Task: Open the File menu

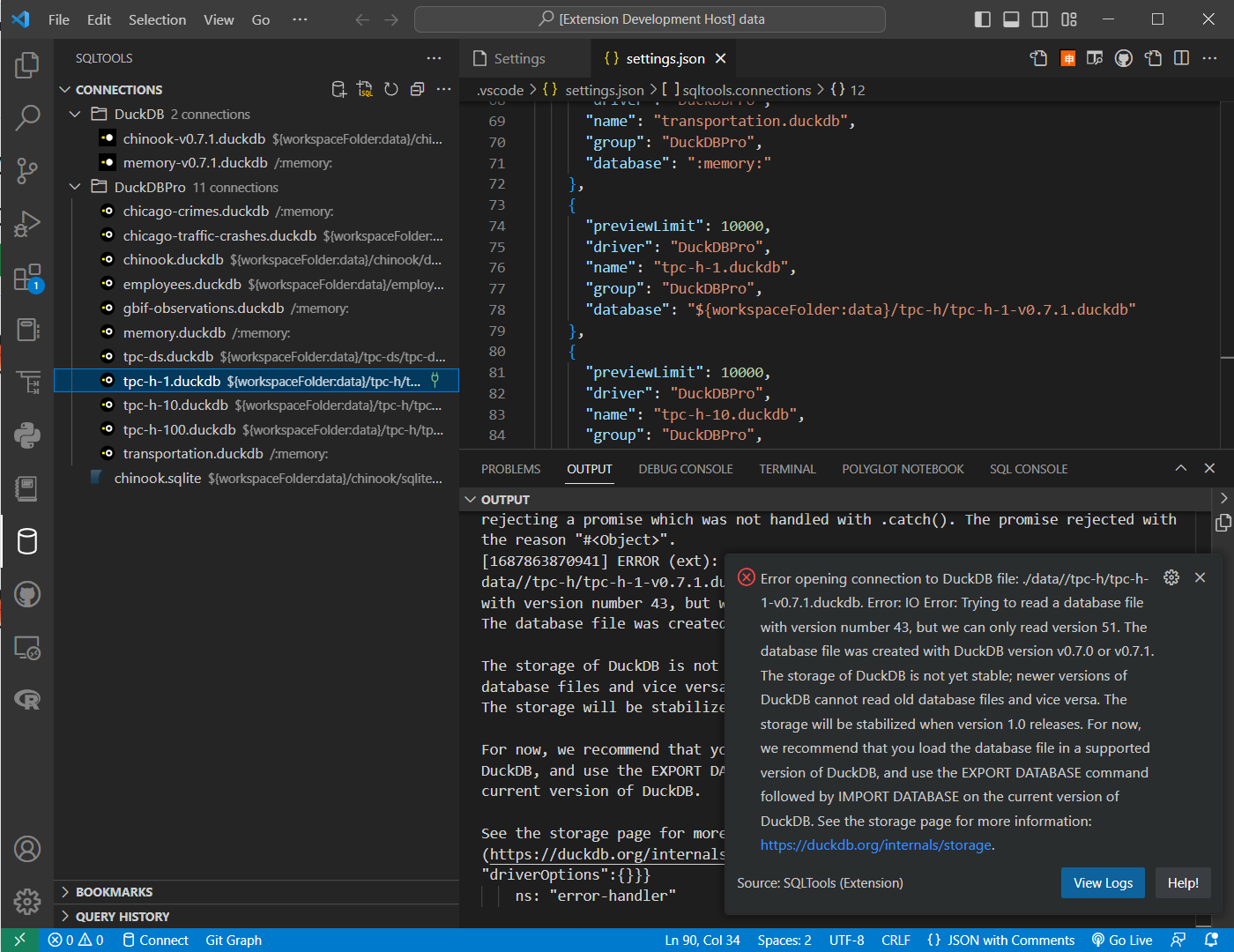Action: 59,19
